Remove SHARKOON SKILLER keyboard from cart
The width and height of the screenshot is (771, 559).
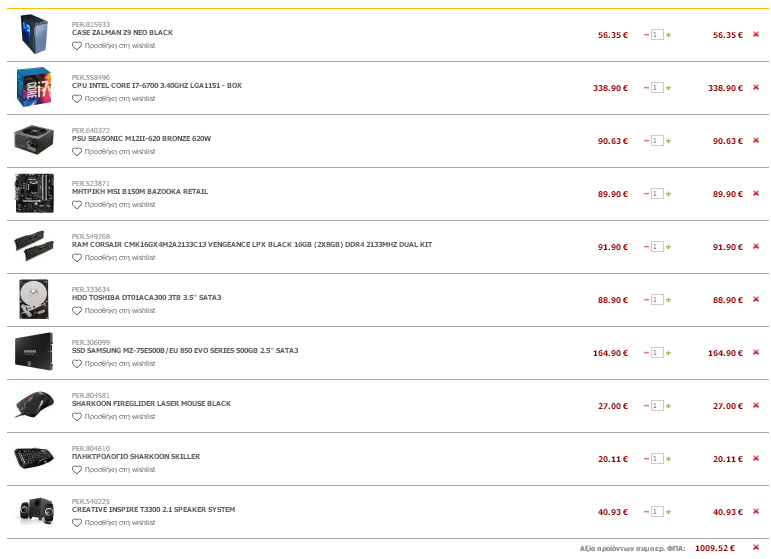click(x=756, y=459)
